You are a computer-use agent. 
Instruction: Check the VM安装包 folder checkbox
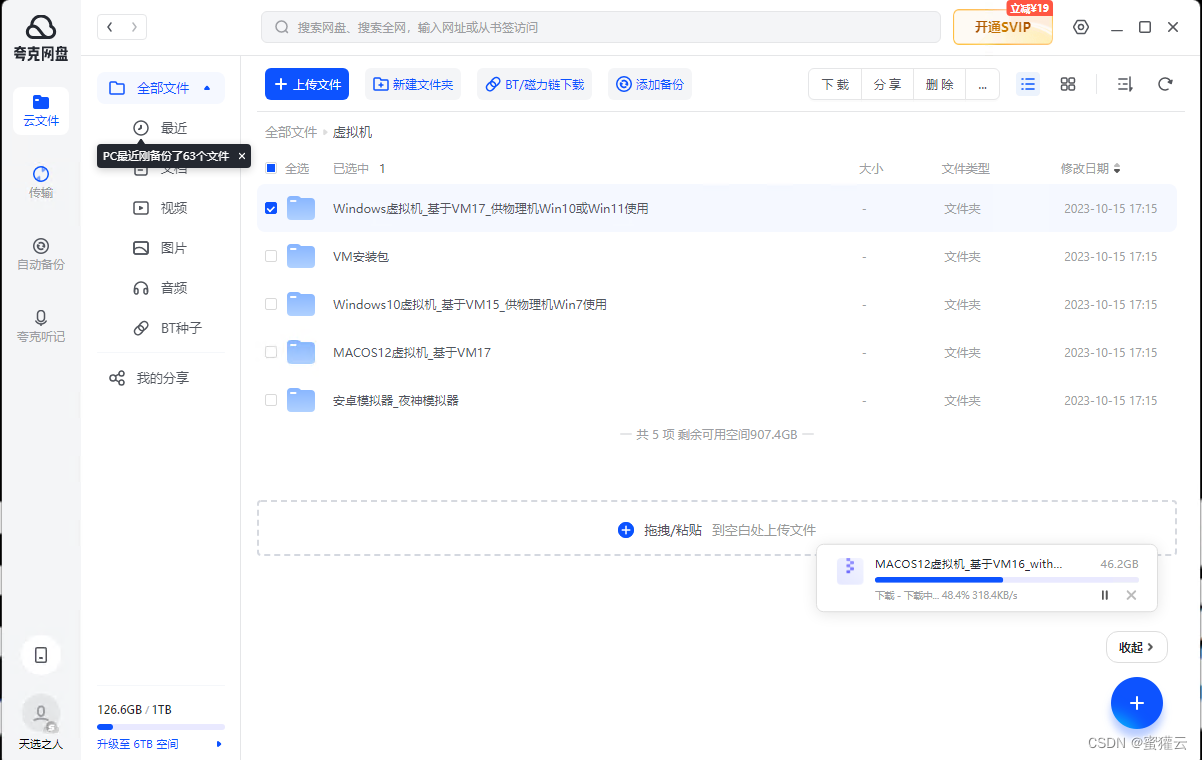coord(271,256)
